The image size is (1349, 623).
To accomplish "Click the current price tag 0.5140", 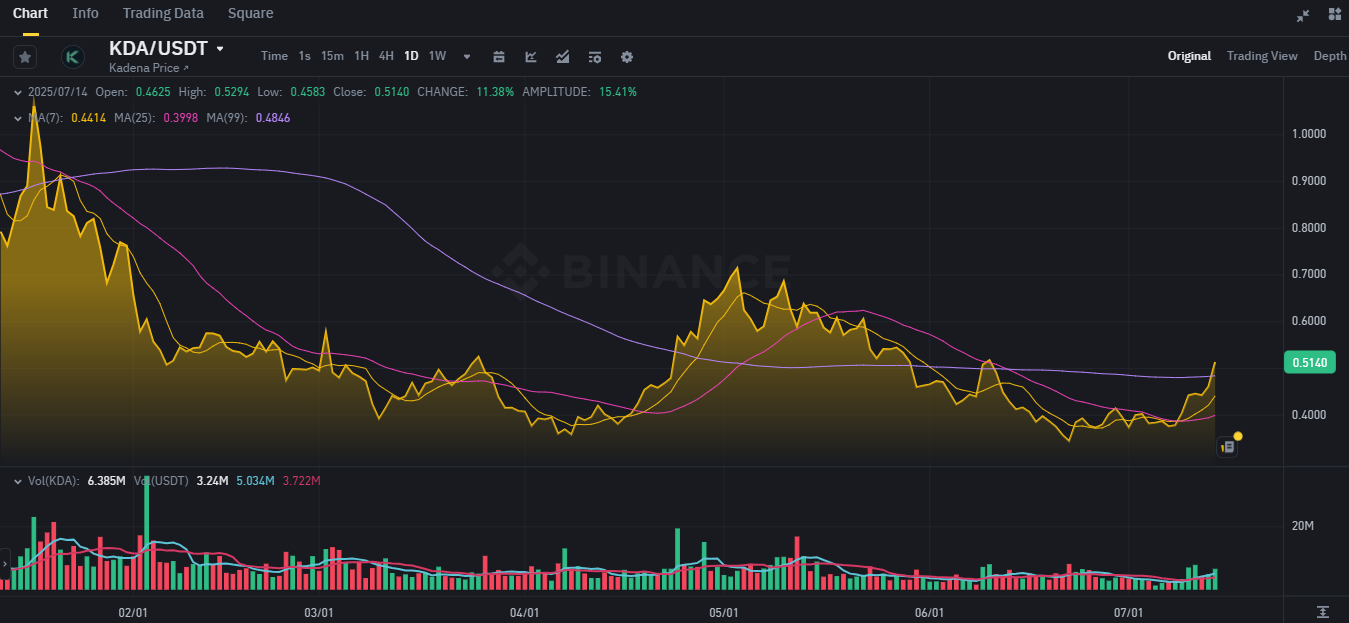I will [x=1309, y=362].
